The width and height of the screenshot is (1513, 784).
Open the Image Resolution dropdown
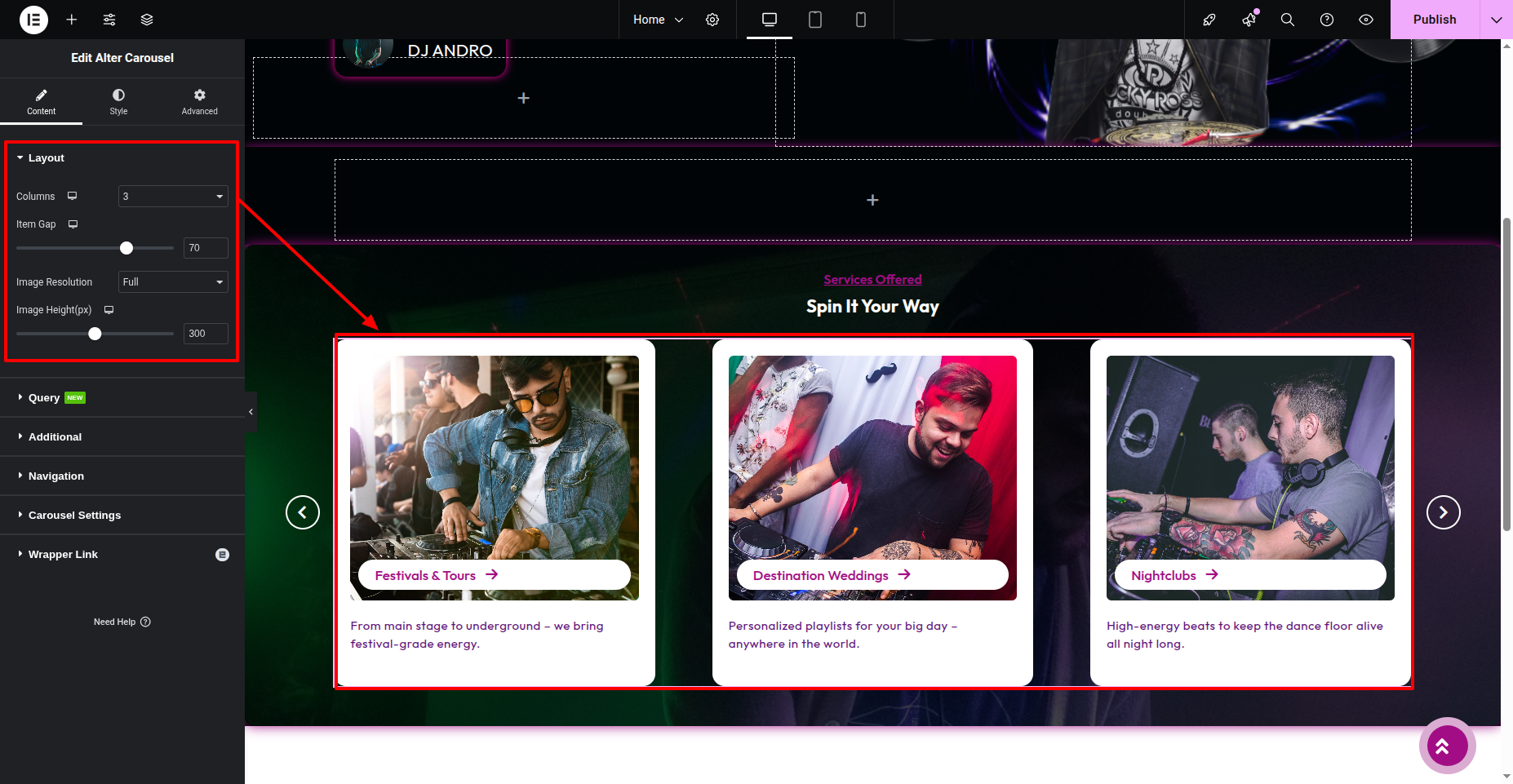(x=173, y=282)
